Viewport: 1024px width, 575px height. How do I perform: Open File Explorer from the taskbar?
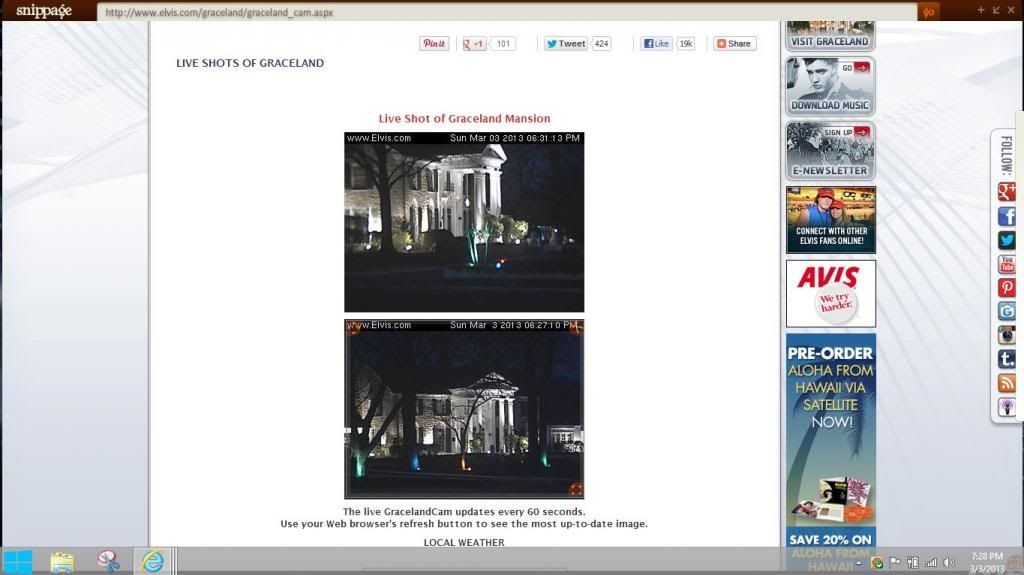[62, 562]
